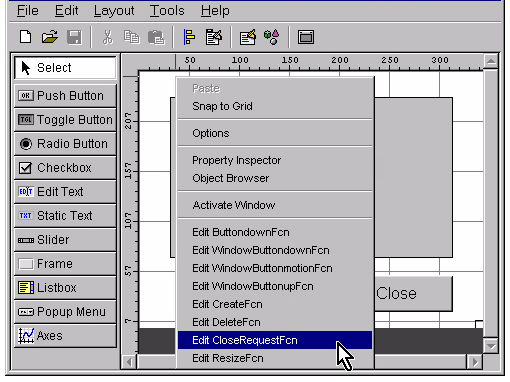Activate the figure with the window icon
The height and width of the screenshot is (382, 510).
(x=306, y=37)
